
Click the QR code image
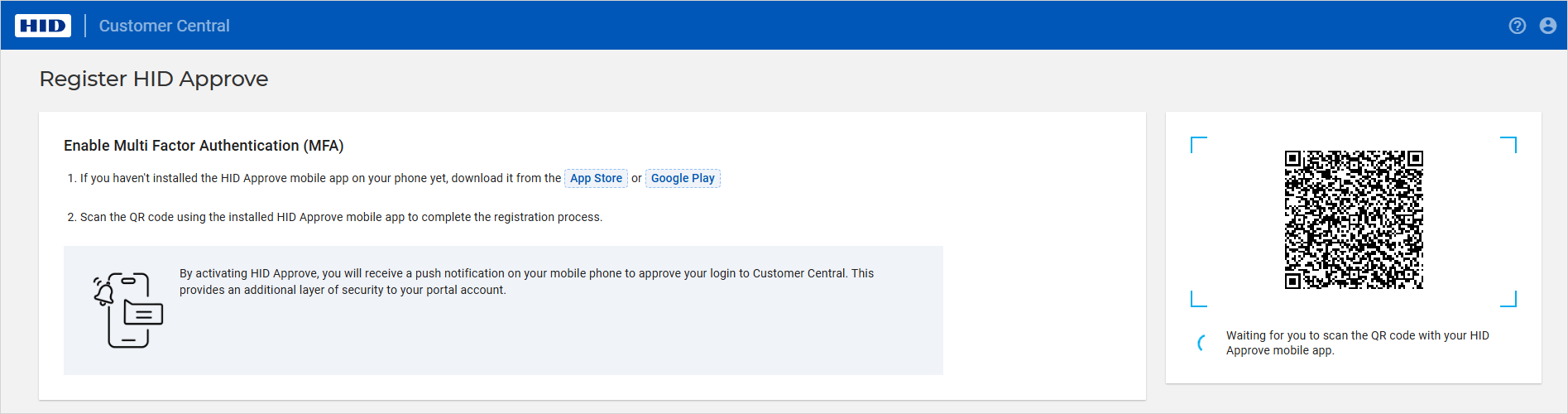[x=1353, y=219]
